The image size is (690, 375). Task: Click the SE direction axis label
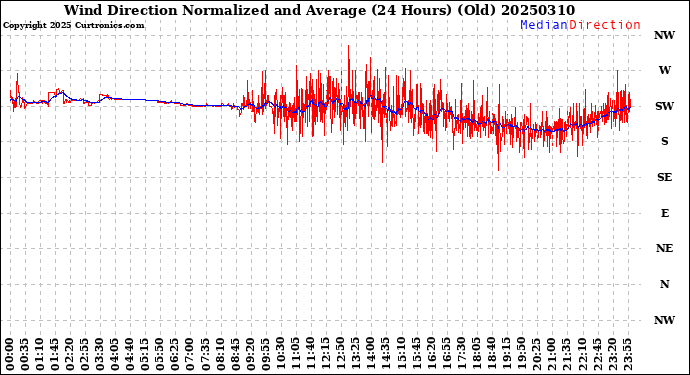coord(664,177)
